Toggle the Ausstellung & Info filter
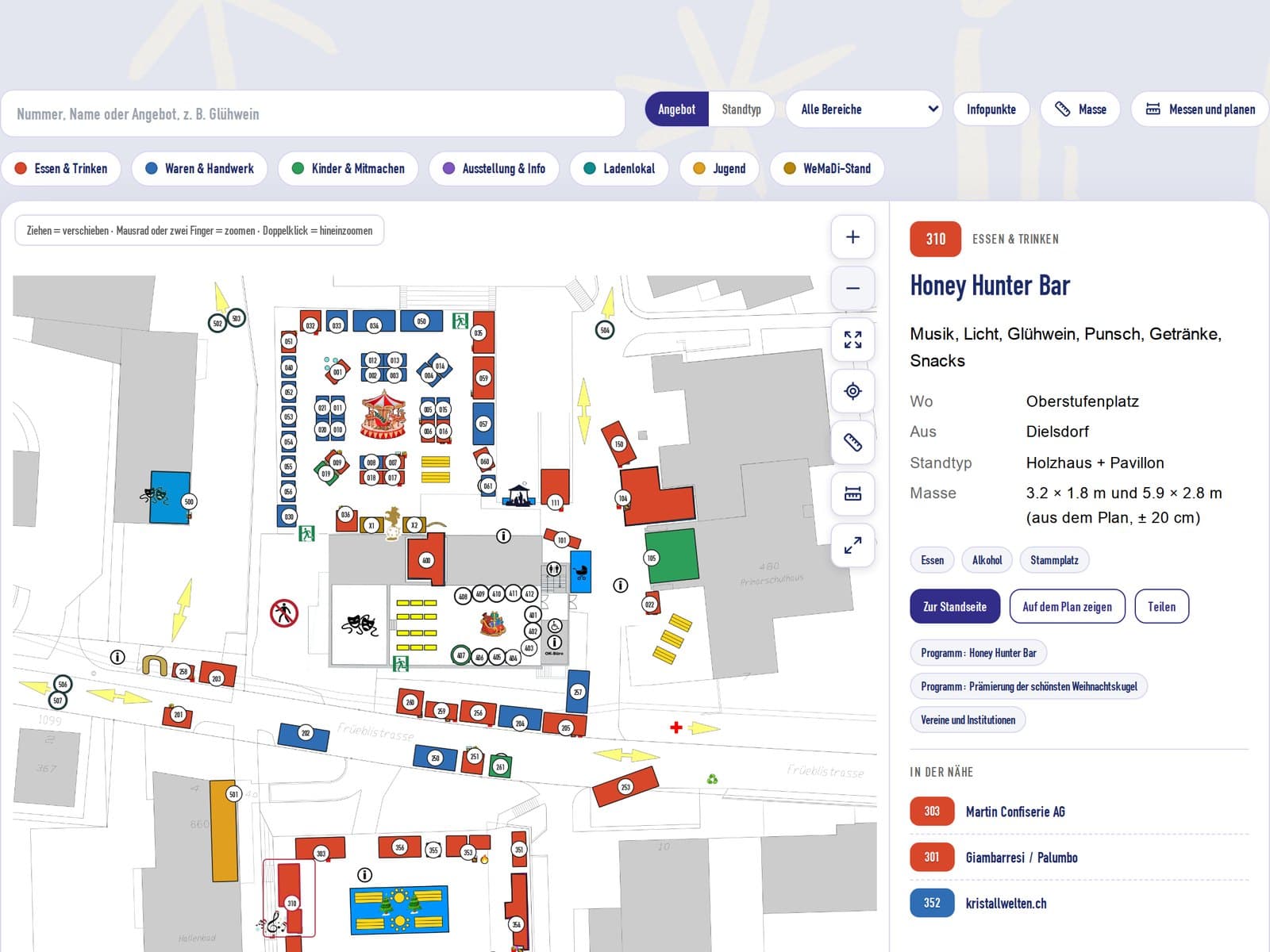 point(494,168)
